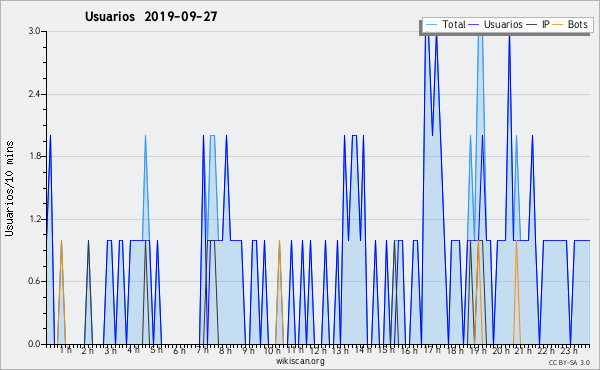
Task: Click the '13 h' x-axis label
Action: pos(340,351)
